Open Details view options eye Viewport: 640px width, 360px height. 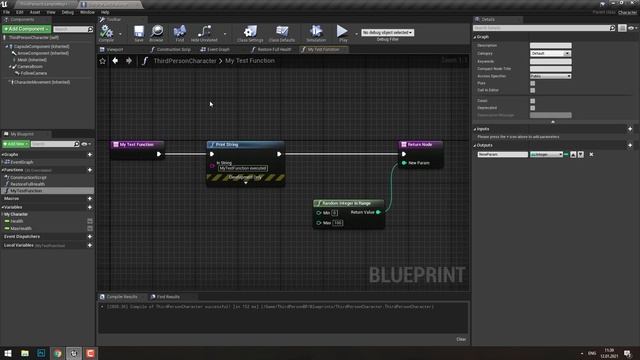pyautogui.click(x=632, y=28)
